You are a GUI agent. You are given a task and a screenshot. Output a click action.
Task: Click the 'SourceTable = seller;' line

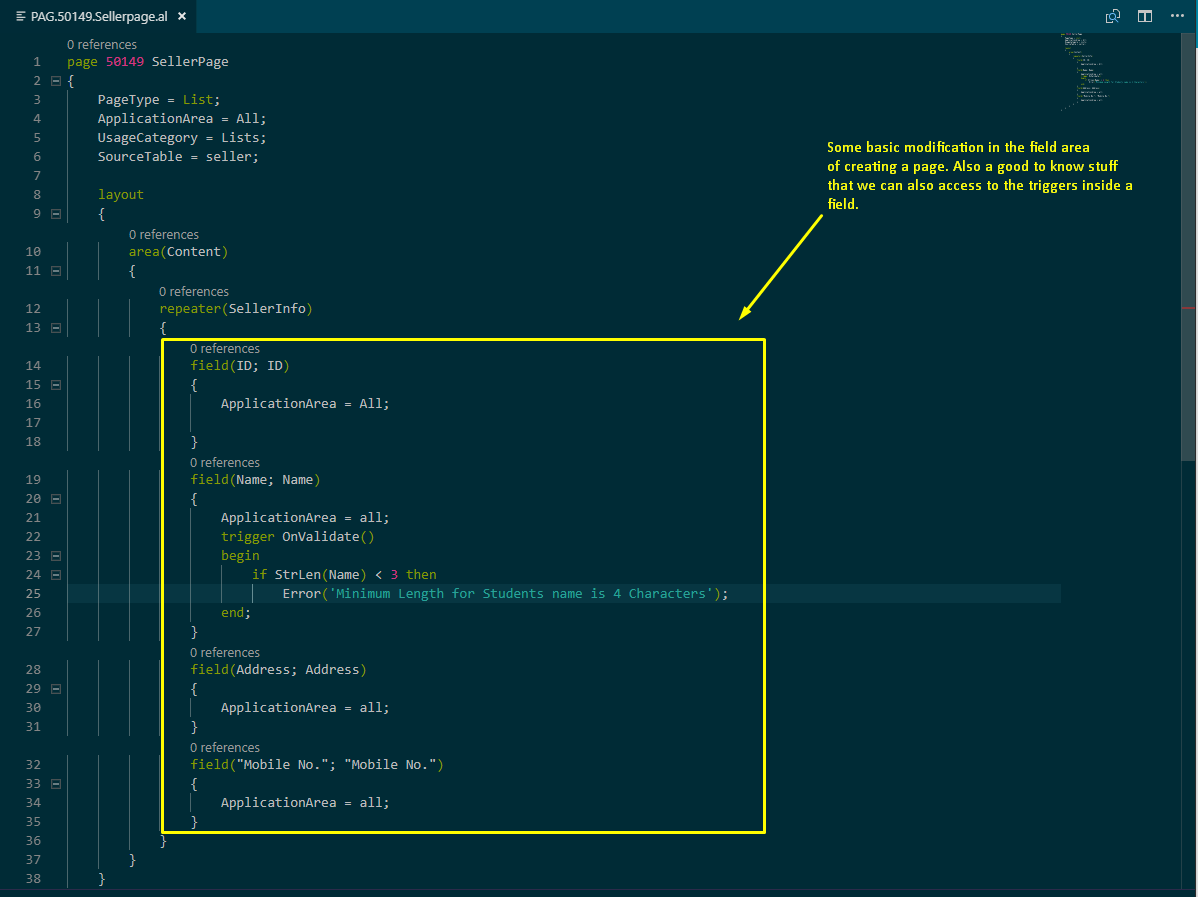[x=178, y=157]
